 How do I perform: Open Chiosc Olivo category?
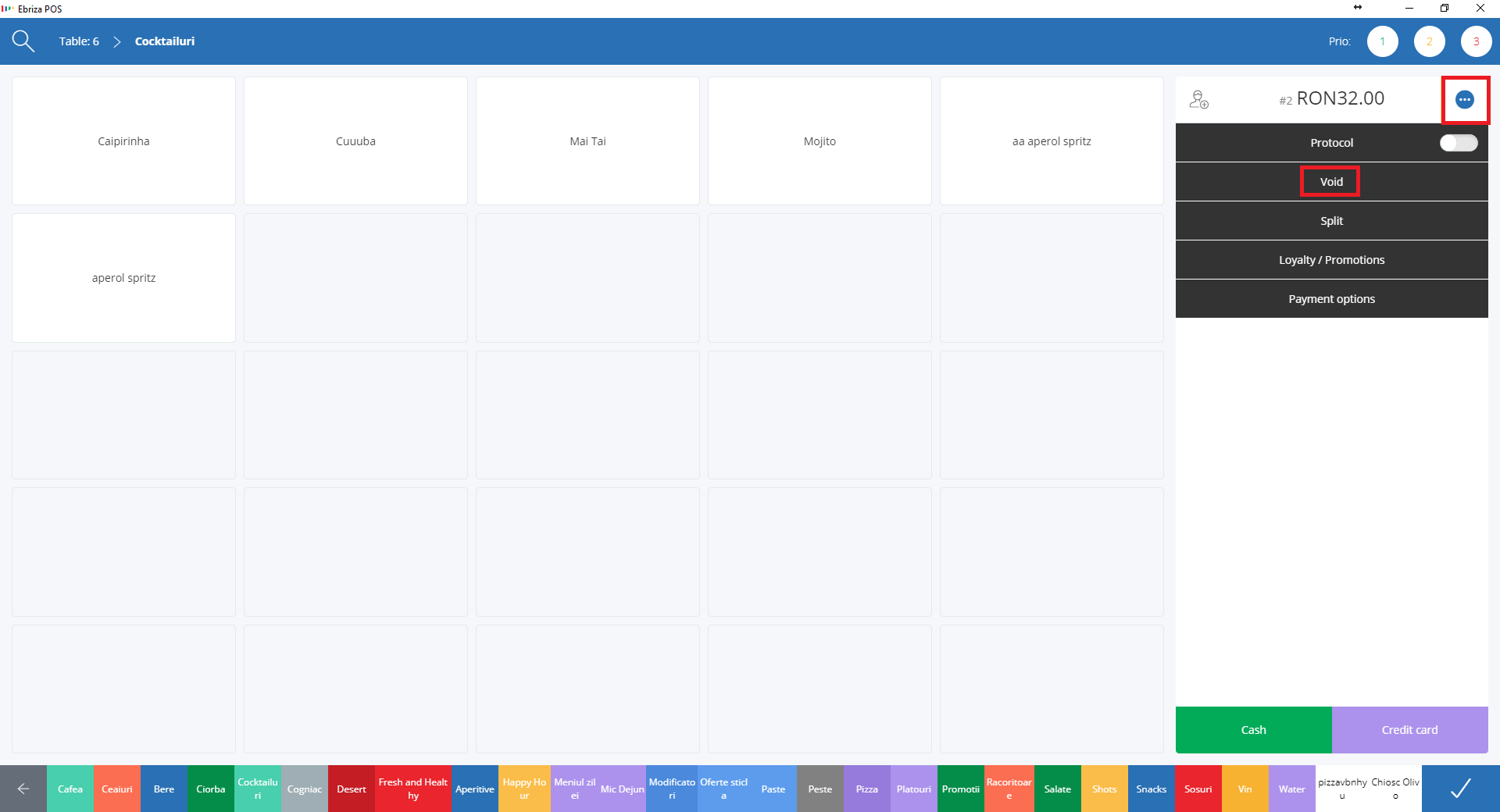click(1395, 789)
